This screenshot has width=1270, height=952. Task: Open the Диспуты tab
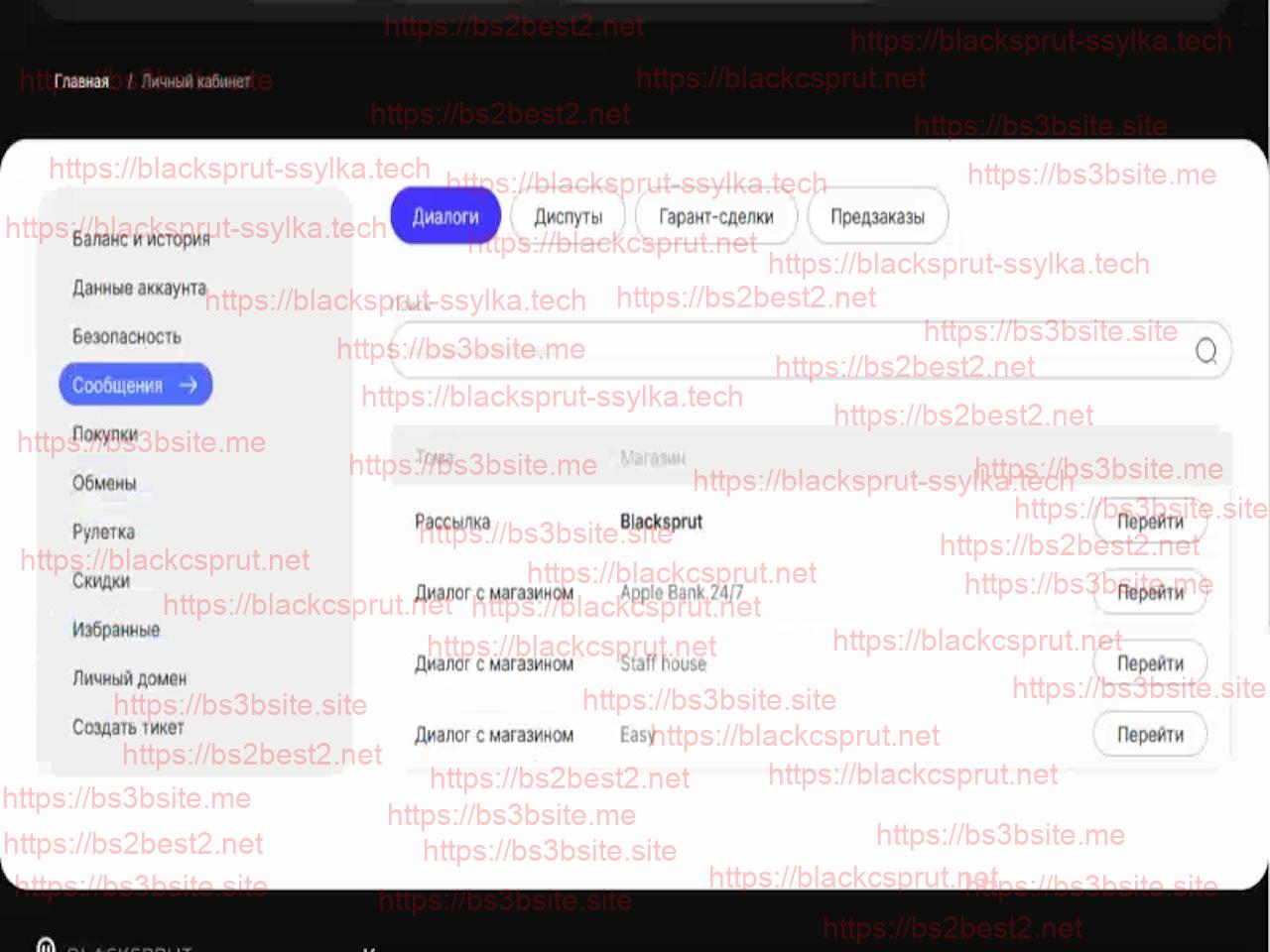[x=569, y=216]
